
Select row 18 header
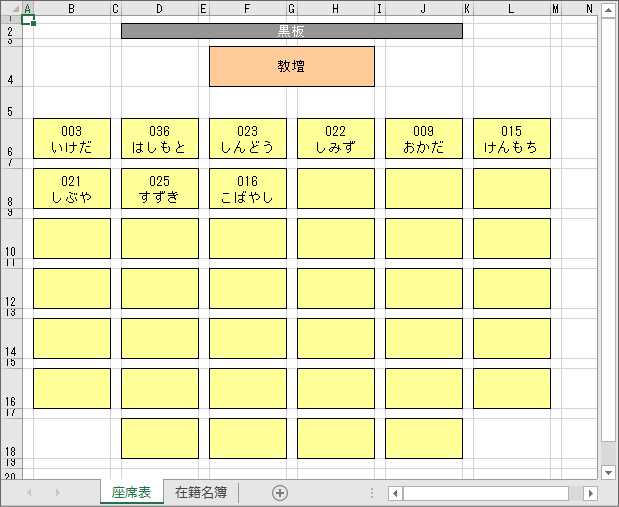click(11, 438)
